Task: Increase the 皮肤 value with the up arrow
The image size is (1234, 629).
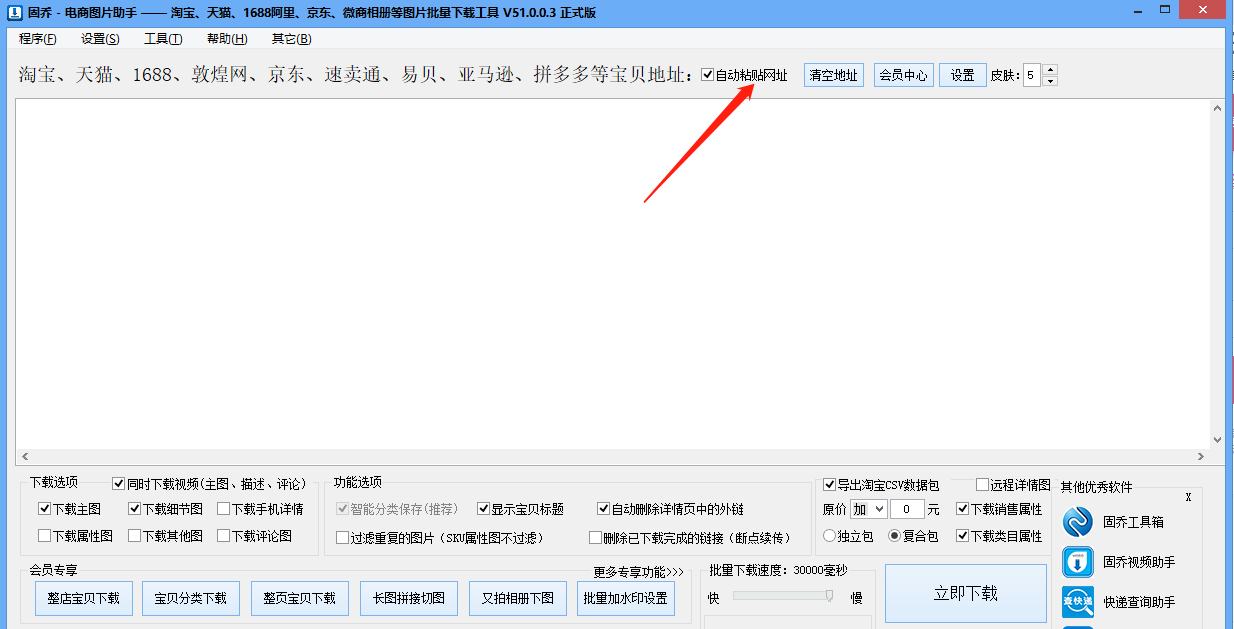Action: (1050, 70)
